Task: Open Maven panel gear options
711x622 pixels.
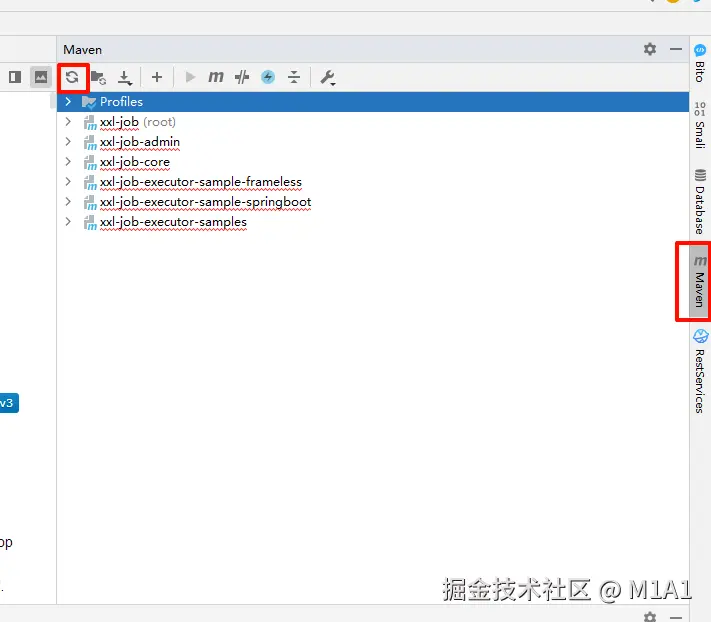Action: (650, 49)
